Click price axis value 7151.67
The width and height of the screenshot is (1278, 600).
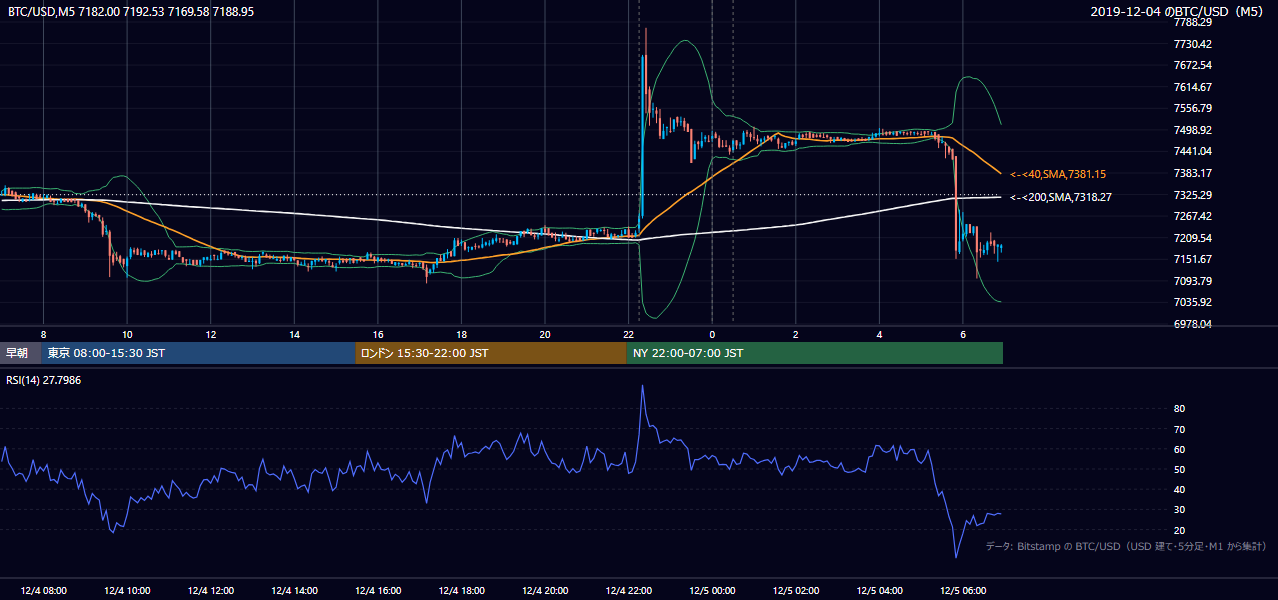(1193, 259)
